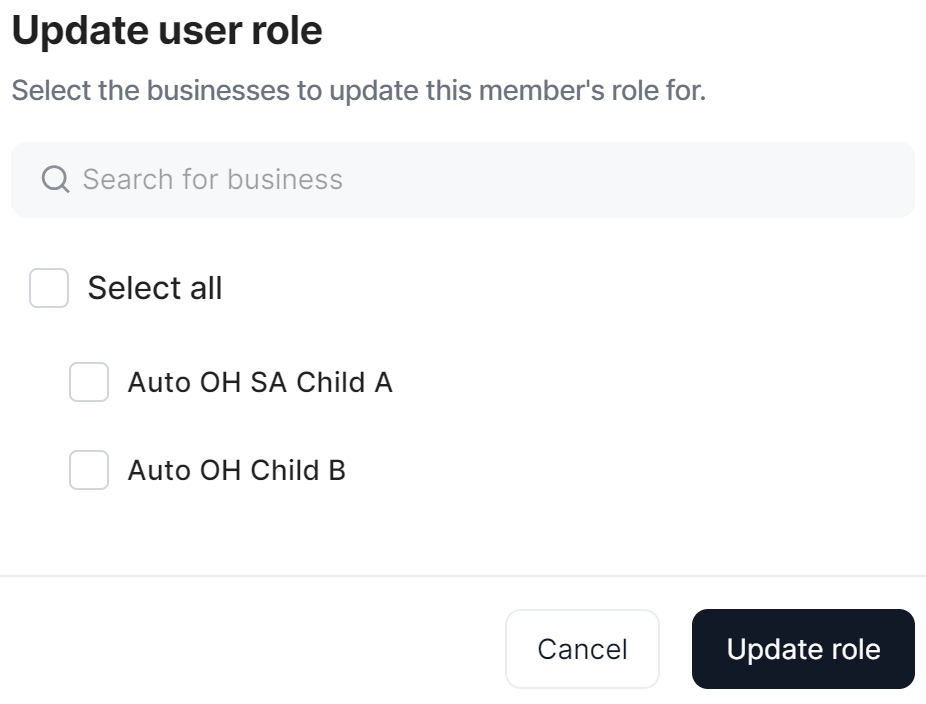This screenshot has width=926, height=704.
Task: Check the Auto OH SA Child A box
Action: point(89,382)
